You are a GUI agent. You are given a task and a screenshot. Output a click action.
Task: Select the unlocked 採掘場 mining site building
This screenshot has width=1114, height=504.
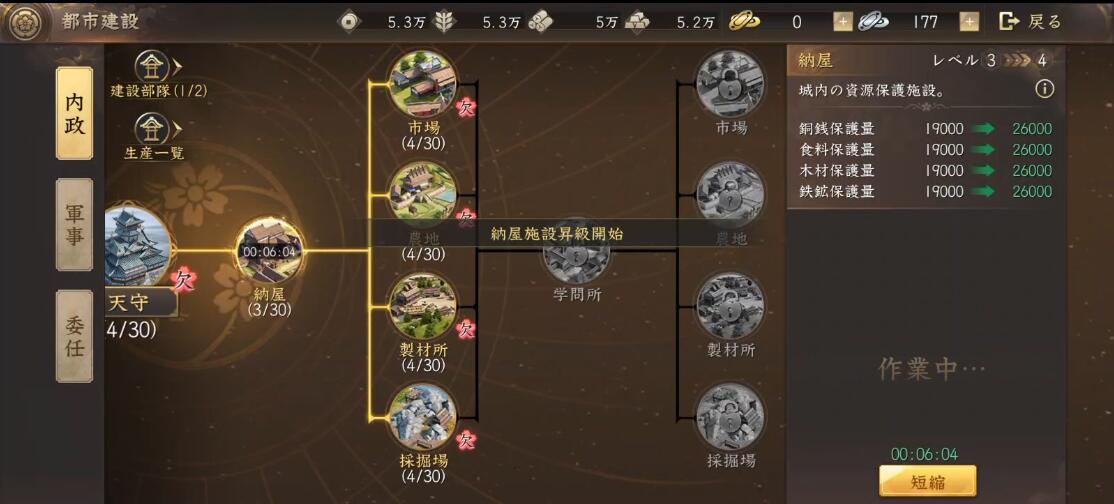tap(423, 417)
